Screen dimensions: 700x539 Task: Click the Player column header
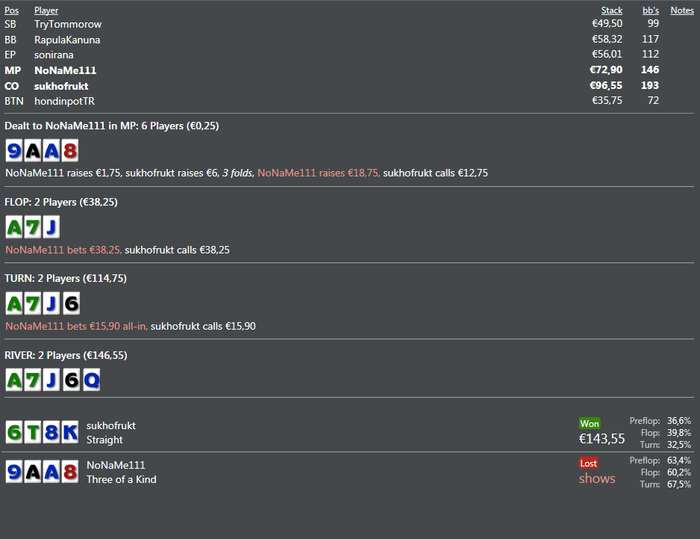click(46, 10)
